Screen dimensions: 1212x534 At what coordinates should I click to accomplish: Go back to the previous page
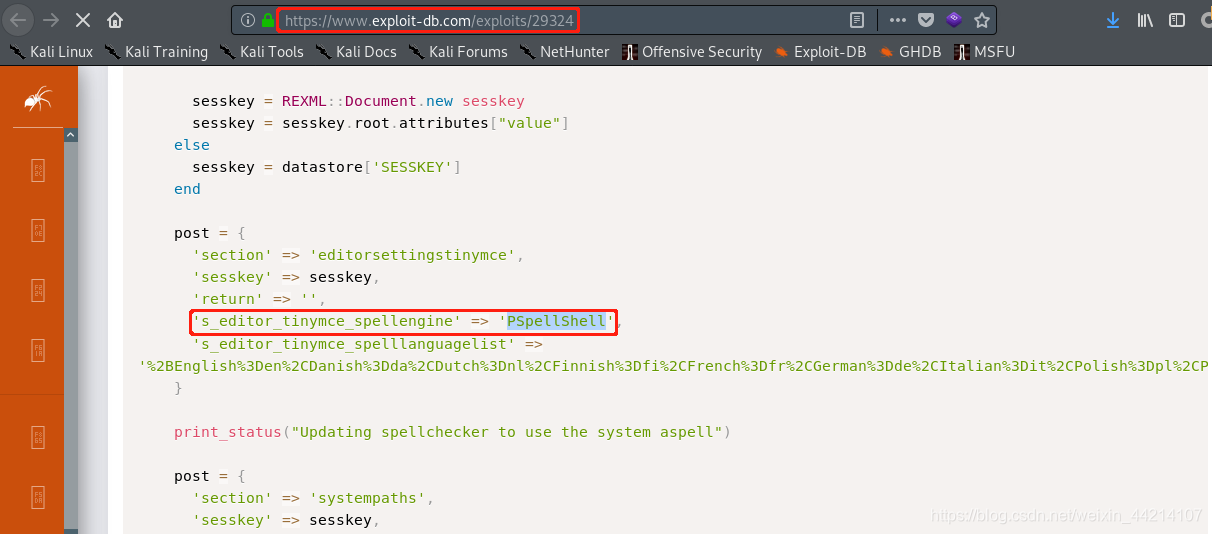pos(18,20)
